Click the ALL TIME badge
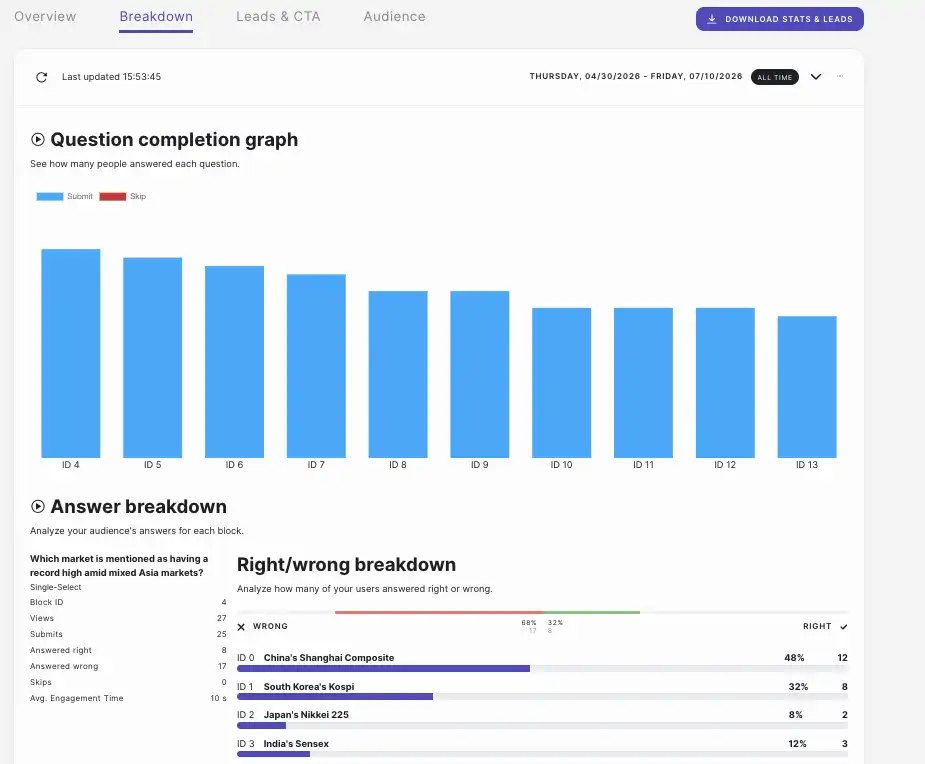Screen dimensions: 925x764 pyautogui.click(x=775, y=77)
